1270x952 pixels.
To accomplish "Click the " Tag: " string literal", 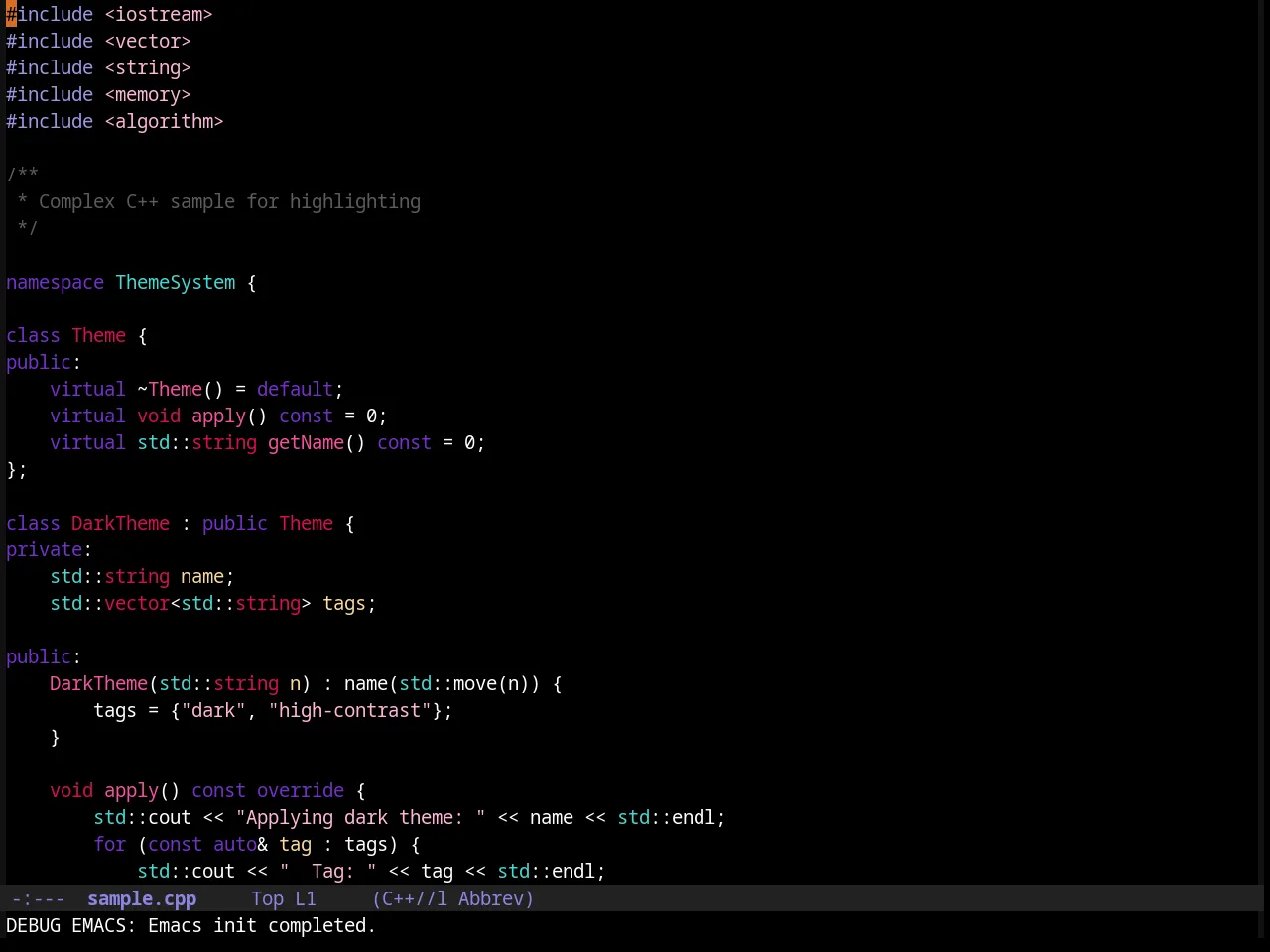I will click(x=327, y=872).
